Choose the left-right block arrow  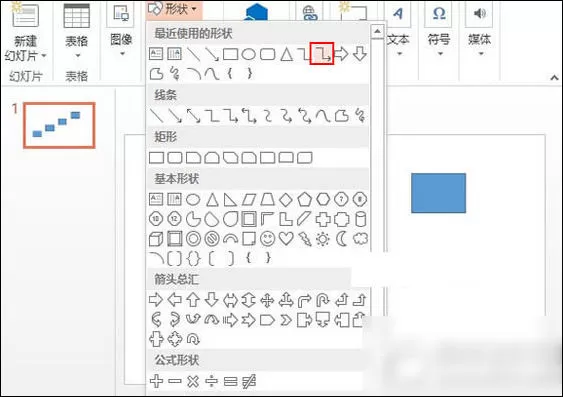pyautogui.click(x=230, y=300)
